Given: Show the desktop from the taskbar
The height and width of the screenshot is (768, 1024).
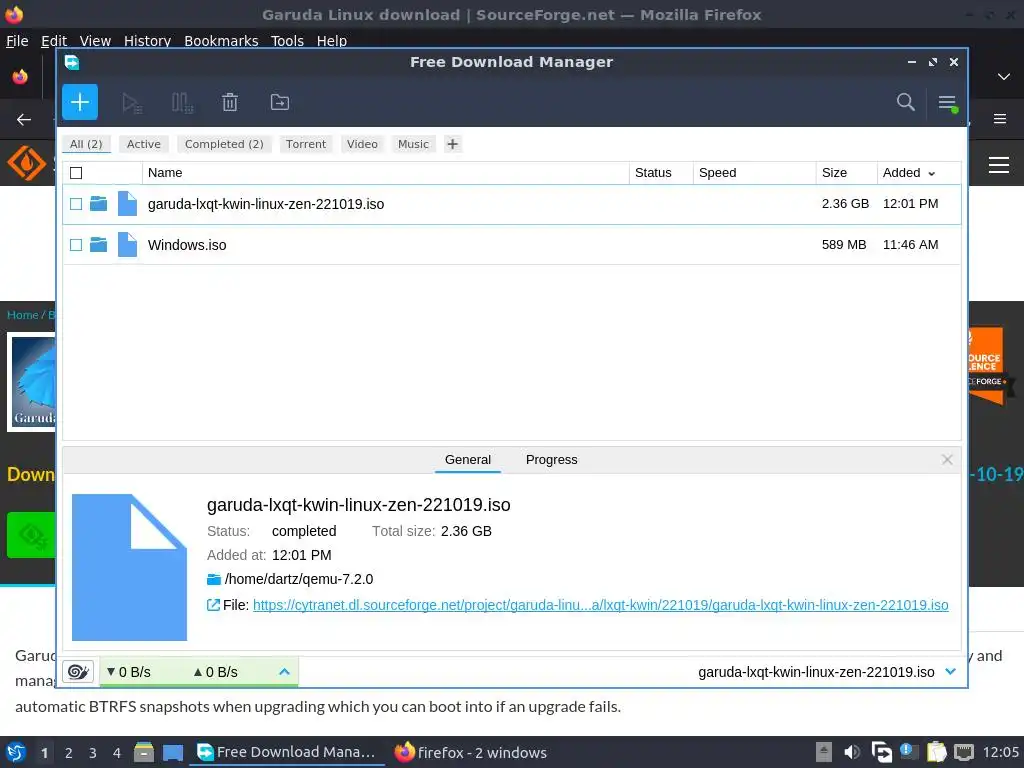Looking at the screenshot, I should coord(172,752).
